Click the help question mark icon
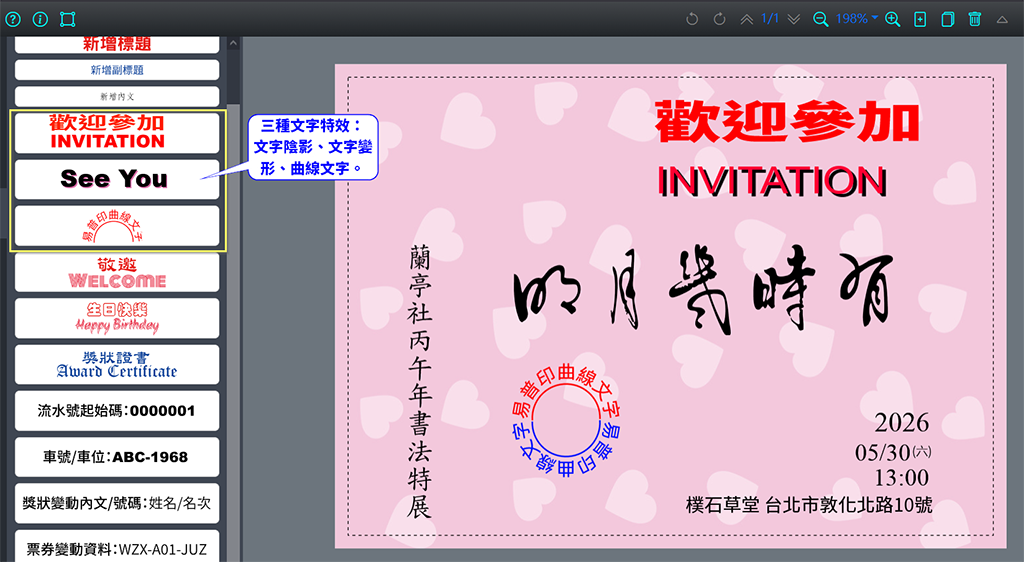Screen dimensions: 1024x562 (13, 19)
